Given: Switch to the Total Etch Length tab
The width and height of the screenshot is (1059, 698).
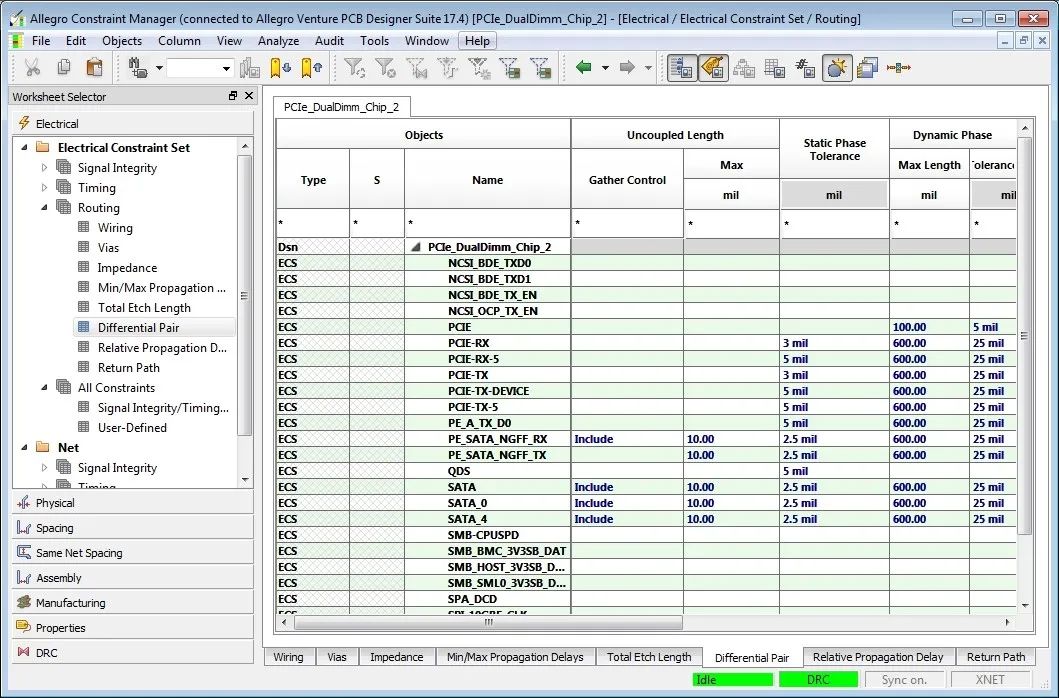Looking at the screenshot, I should [649, 657].
